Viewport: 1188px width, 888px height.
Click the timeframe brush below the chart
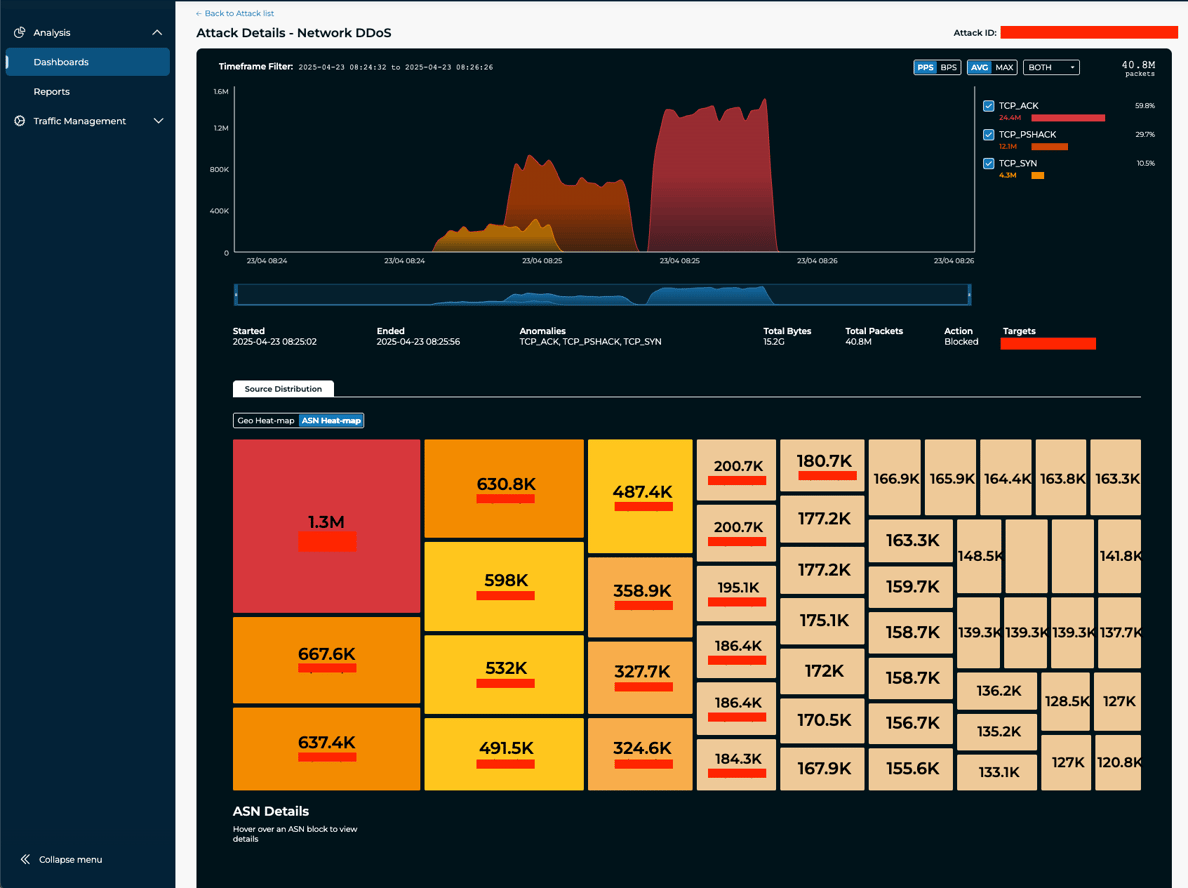tap(602, 294)
